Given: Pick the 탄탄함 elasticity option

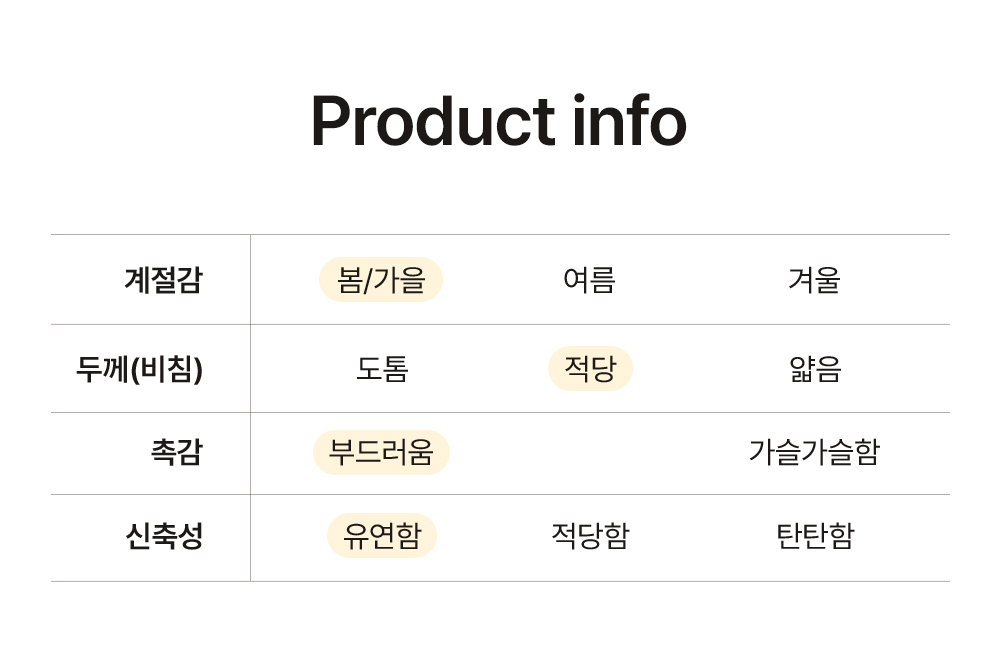Looking at the screenshot, I should pyautogui.click(x=815, y=536).
